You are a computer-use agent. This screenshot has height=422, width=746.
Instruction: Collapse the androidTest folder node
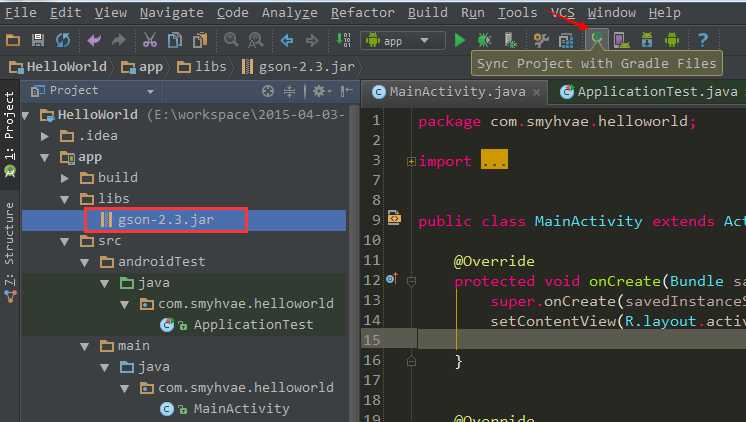85,263
